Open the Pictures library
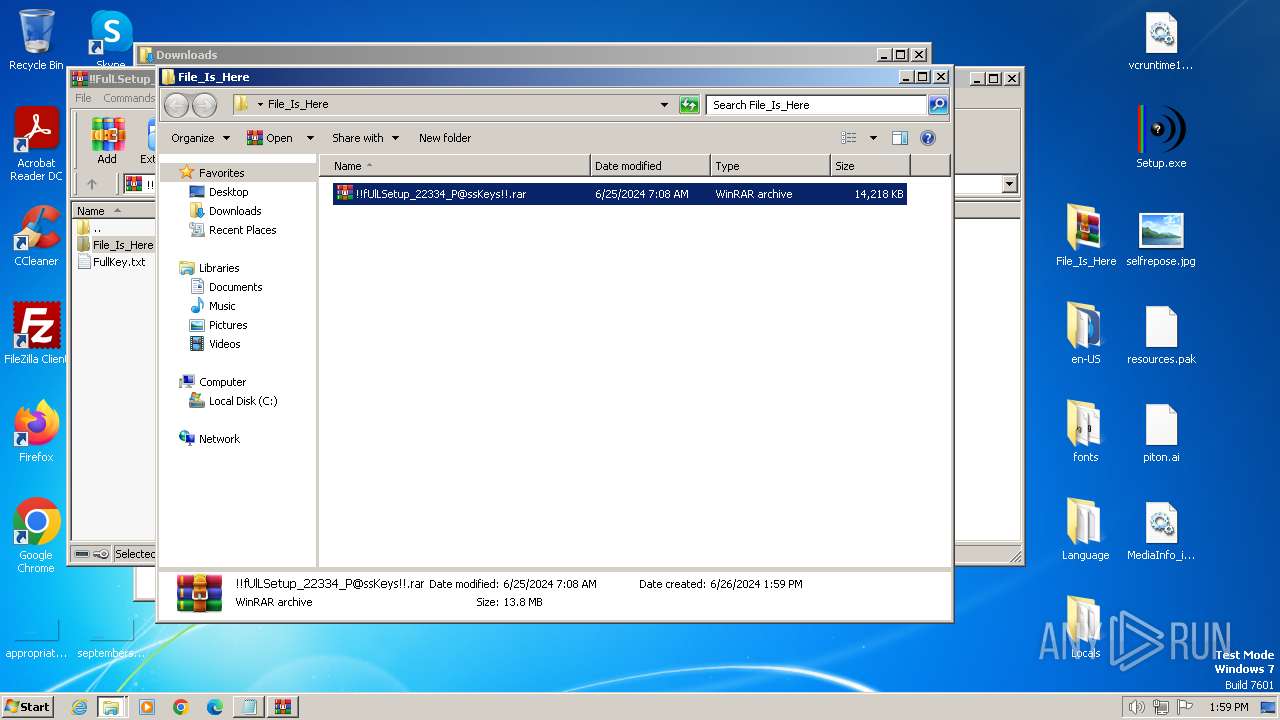1280x720 pixels. [228, 325]
